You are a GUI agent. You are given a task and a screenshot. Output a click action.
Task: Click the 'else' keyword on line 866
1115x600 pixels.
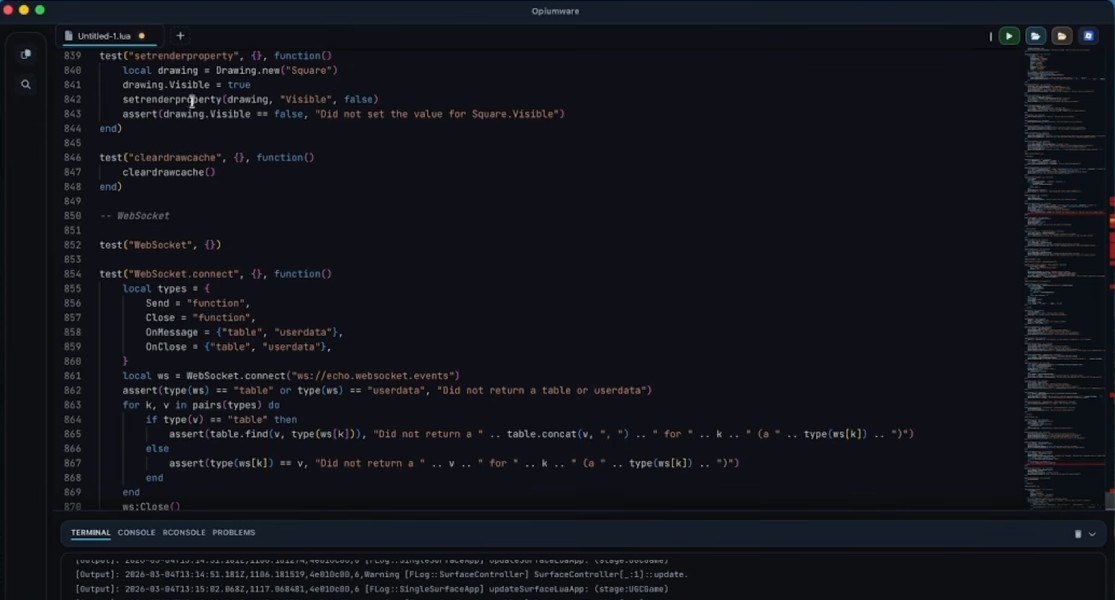pos(157,449)
